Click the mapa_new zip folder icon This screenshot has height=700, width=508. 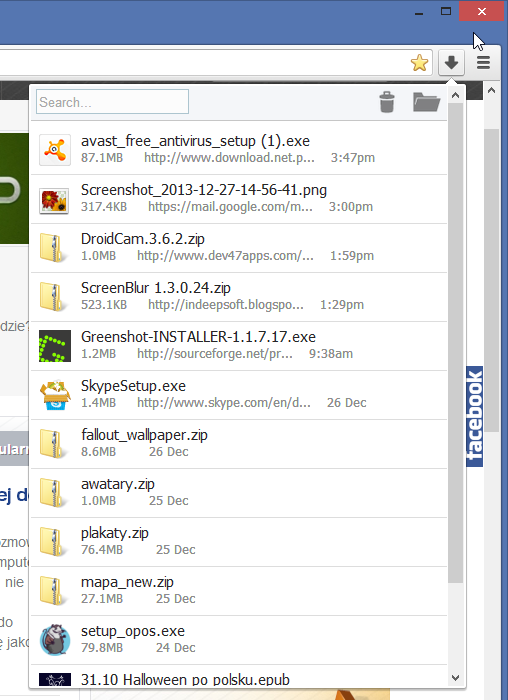point(54,591)
